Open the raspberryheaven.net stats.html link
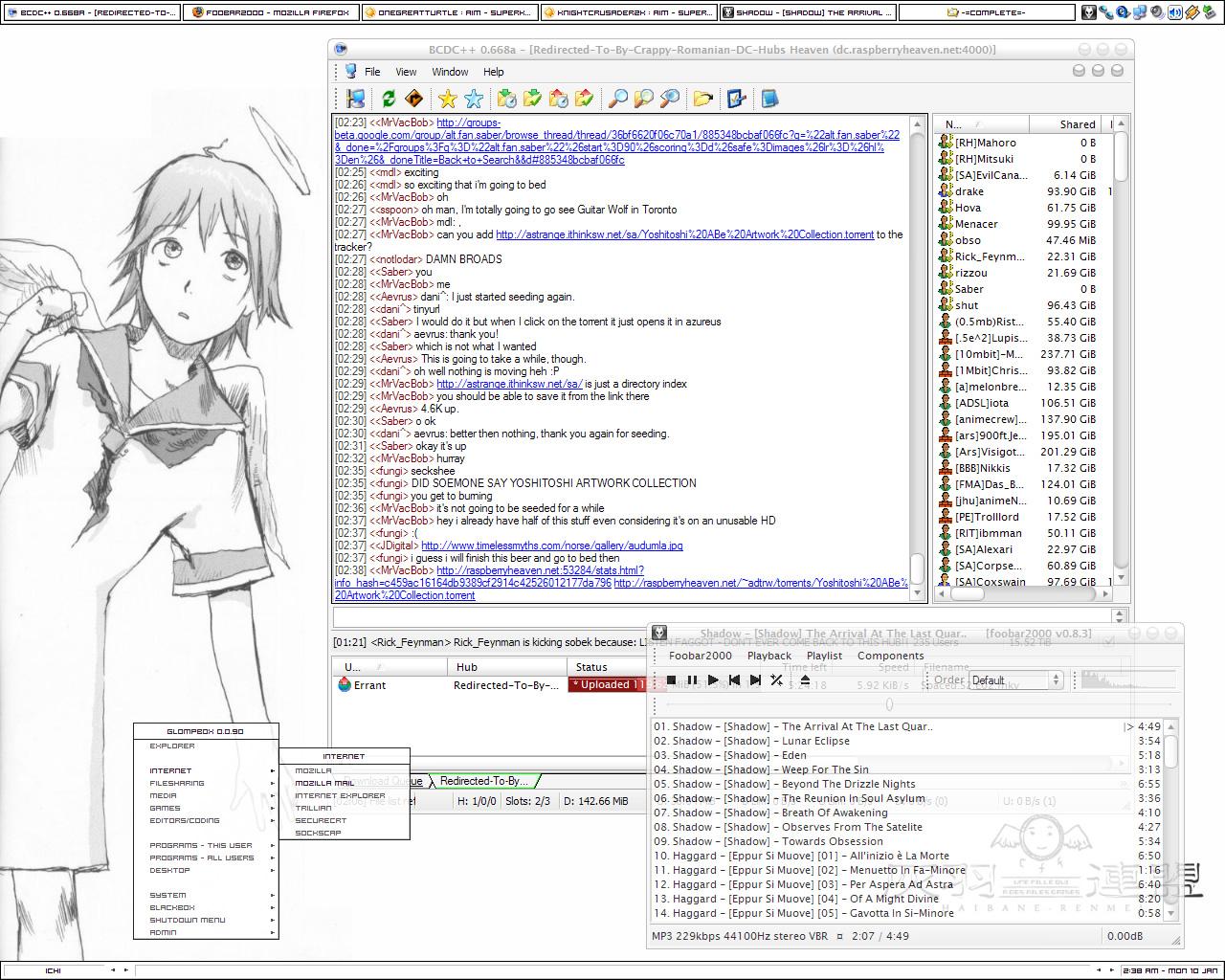Viewport: 1225px width, 980px height. (540, 570)
